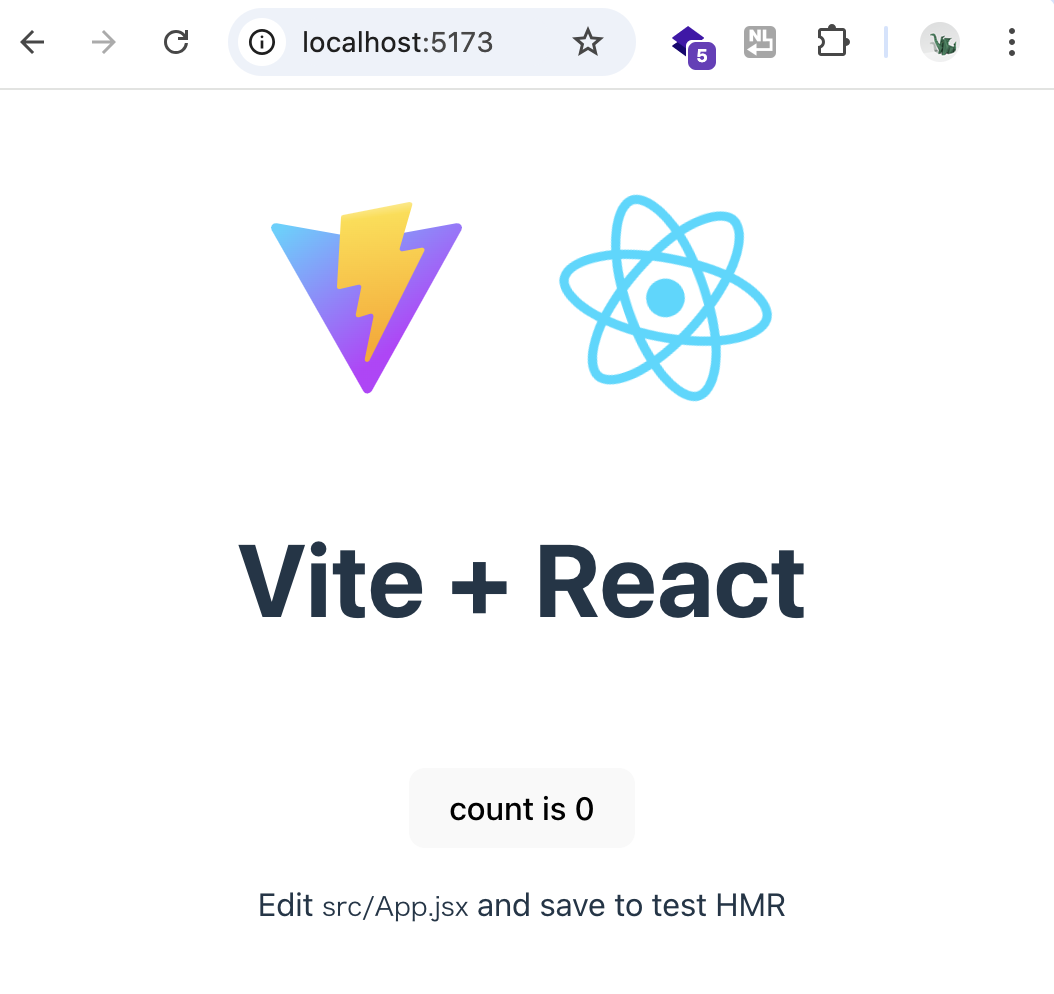Click the 'count is 0' button
Screen dimensions: 1054x994
pos(522,808)
